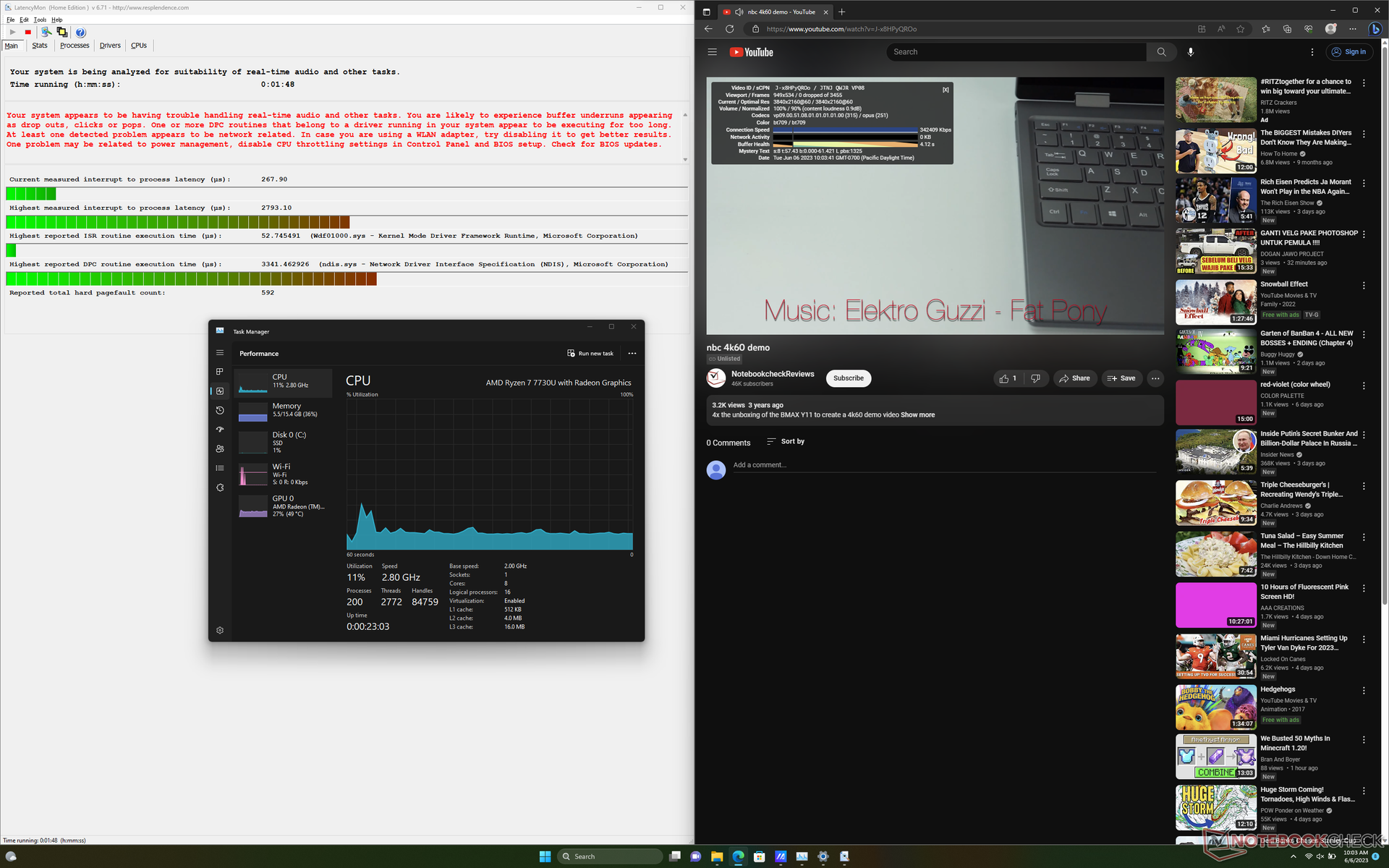Open LatencyMon analyze system icon in toolbar
Screen dimensions: 1389x868
[x=46, y=33]
